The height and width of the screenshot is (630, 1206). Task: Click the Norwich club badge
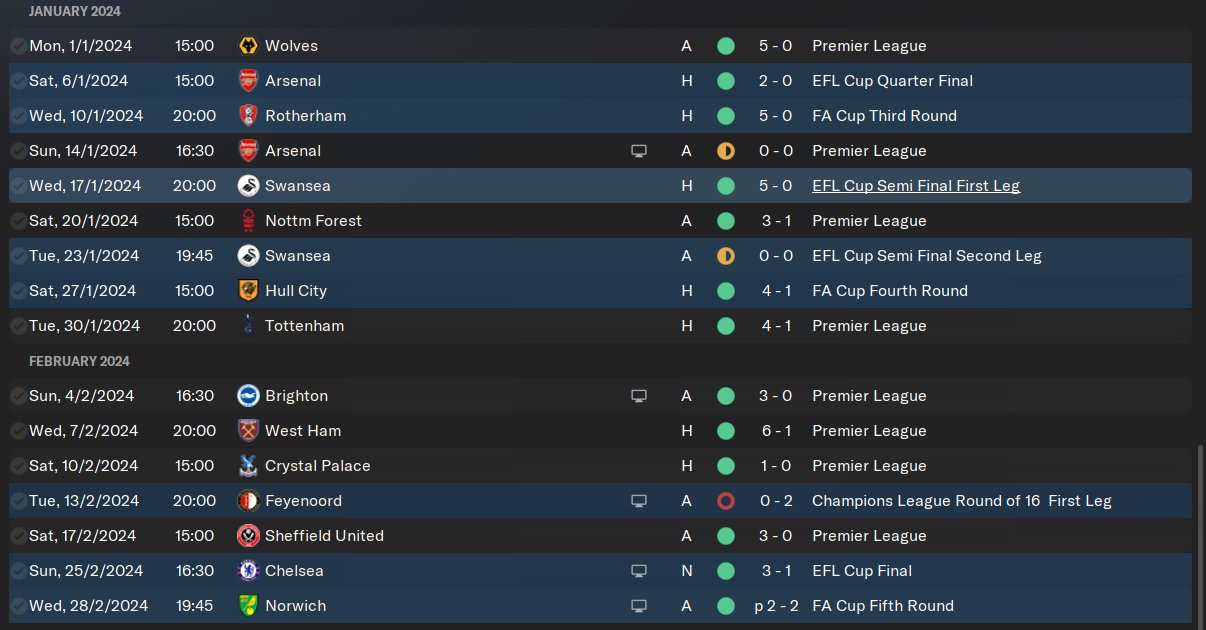point(248,606)
